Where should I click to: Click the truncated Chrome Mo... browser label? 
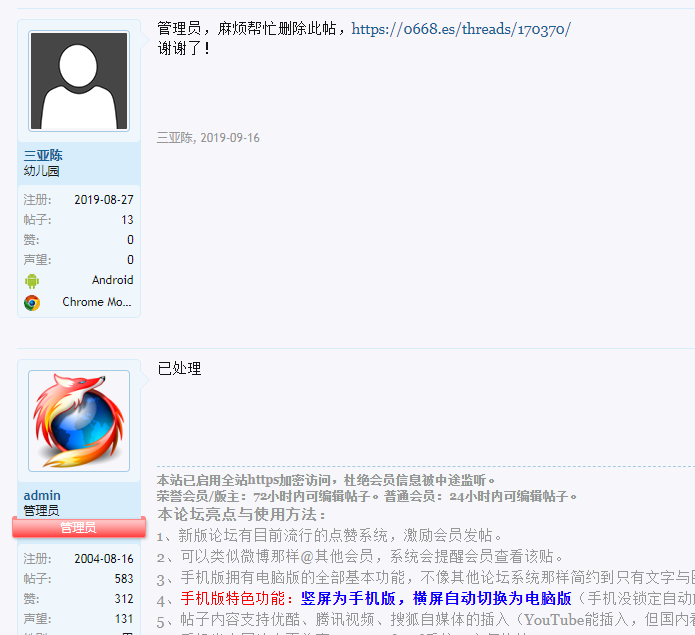click(97, 302)
